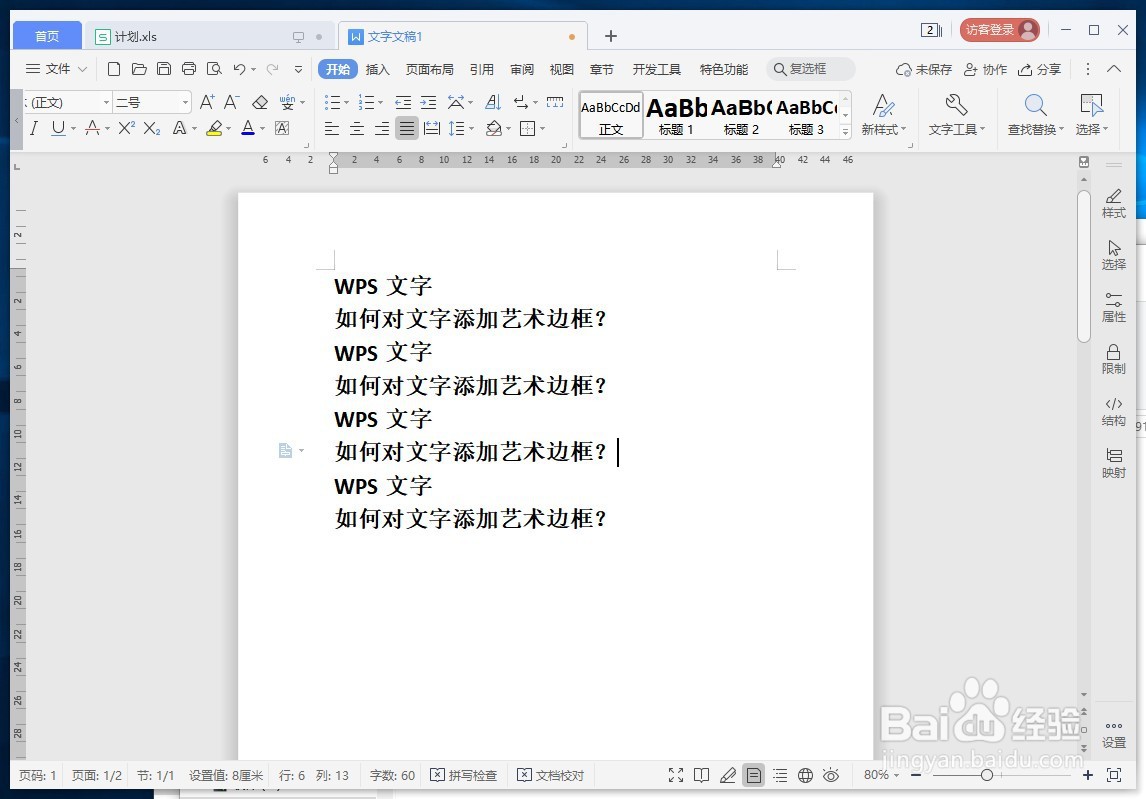Viewport: 1146px width, 799px height.
Task: Switch to web layout globe icon
Action: pos(805,775)
